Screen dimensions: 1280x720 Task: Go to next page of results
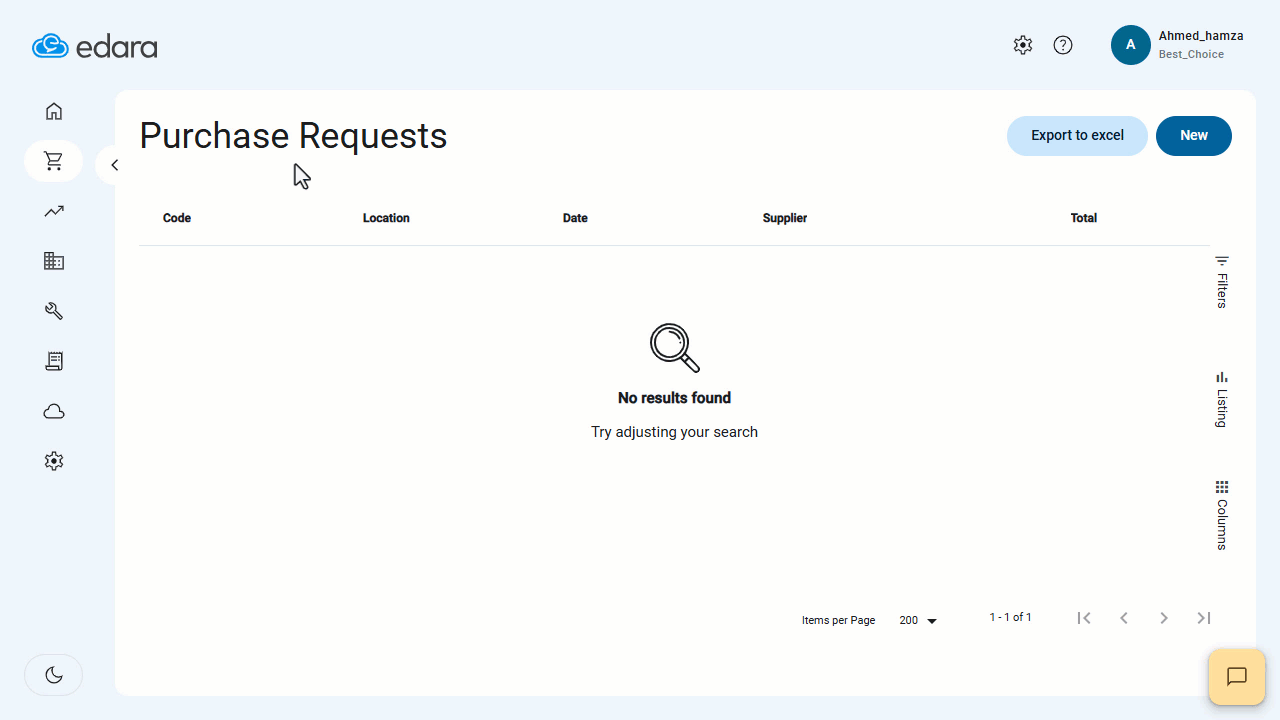coord(1164,618)
